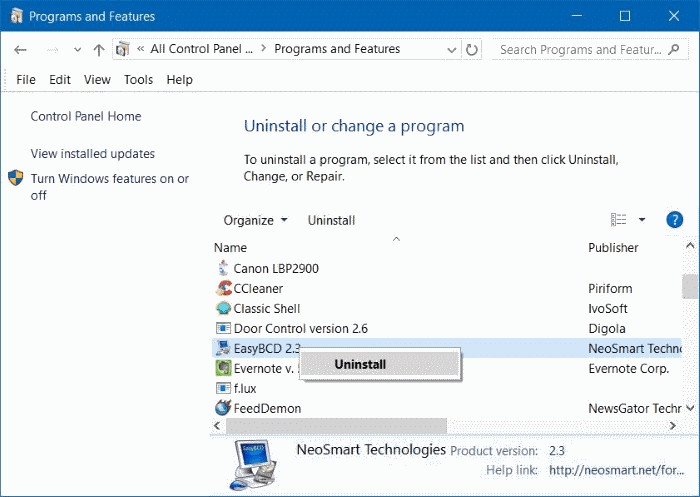700x497 pixels.
Task: Click the f.lux program icon
Action: point(224,388)
